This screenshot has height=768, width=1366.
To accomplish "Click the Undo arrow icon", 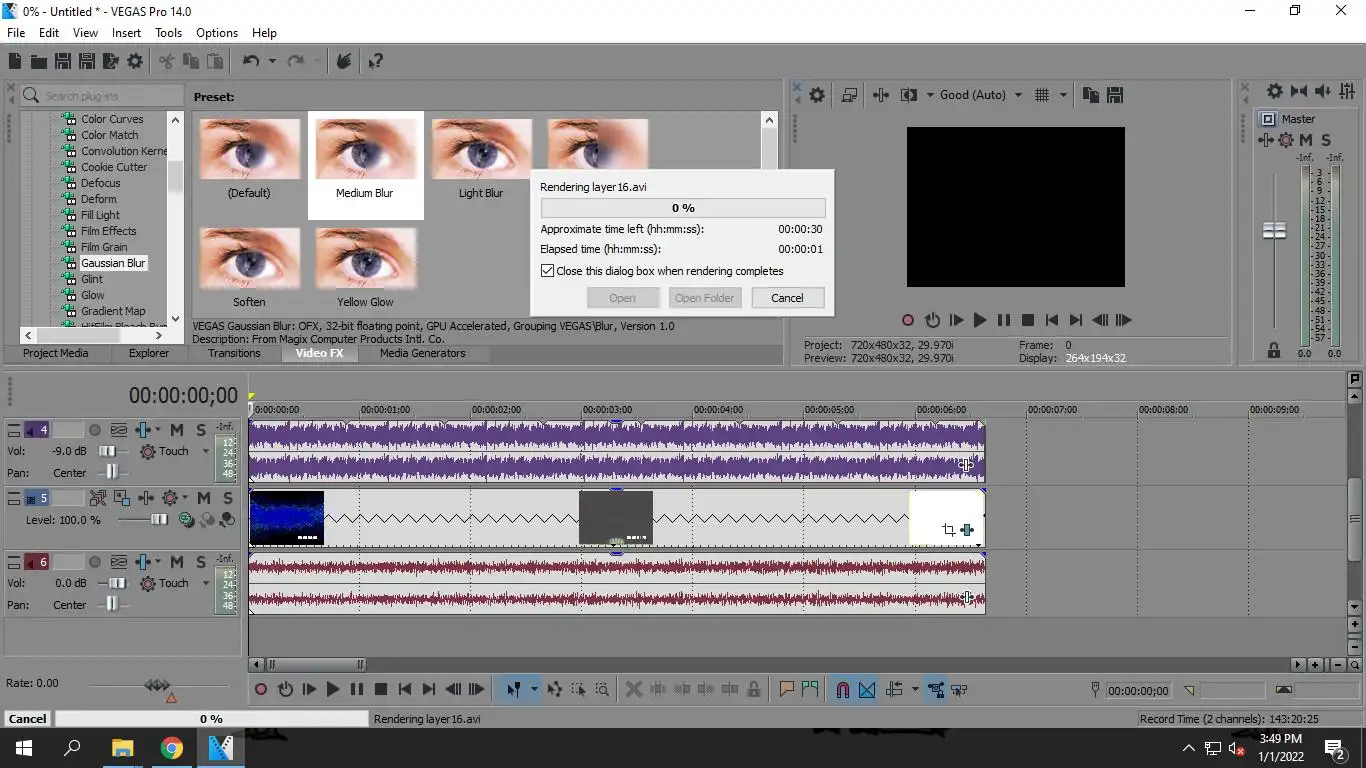I will (x=251, y=61).
